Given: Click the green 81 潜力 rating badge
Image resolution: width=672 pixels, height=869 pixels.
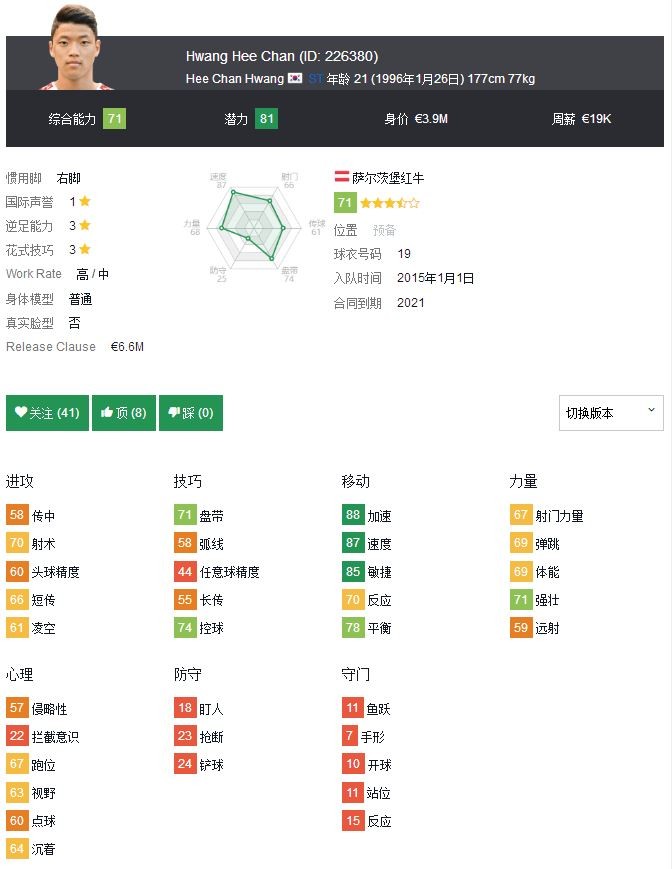Looking at the screenshot, I should click(266, 119).
